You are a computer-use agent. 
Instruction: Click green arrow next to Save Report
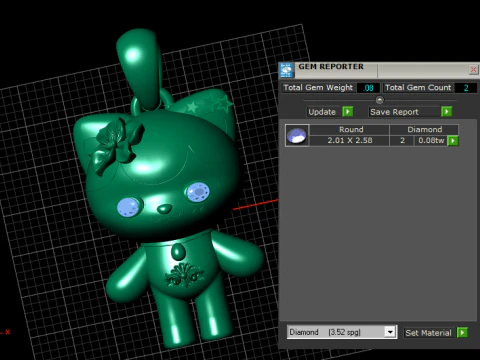pos(446,111)
